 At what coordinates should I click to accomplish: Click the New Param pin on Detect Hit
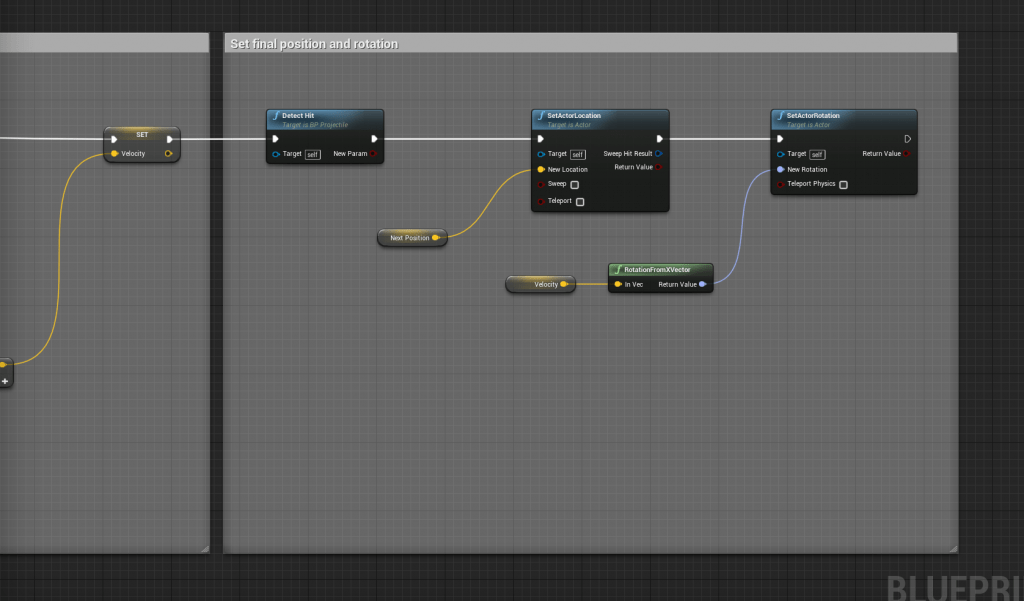[373, 154]
